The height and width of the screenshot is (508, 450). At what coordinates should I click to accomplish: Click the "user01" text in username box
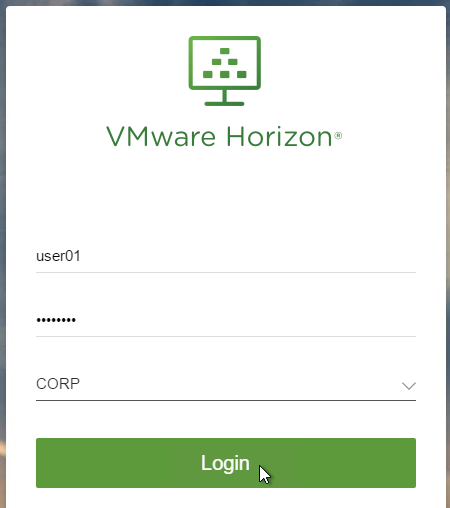click(x=58, y=256)
